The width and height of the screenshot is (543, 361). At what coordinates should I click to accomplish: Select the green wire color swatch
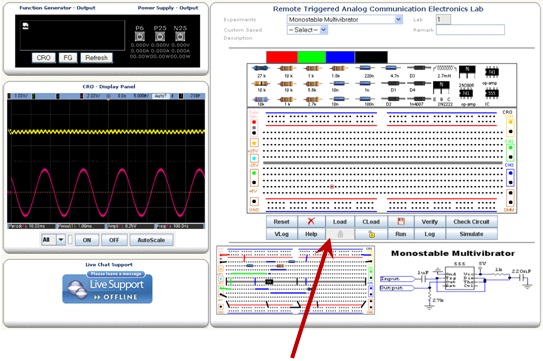coord(311,57)
